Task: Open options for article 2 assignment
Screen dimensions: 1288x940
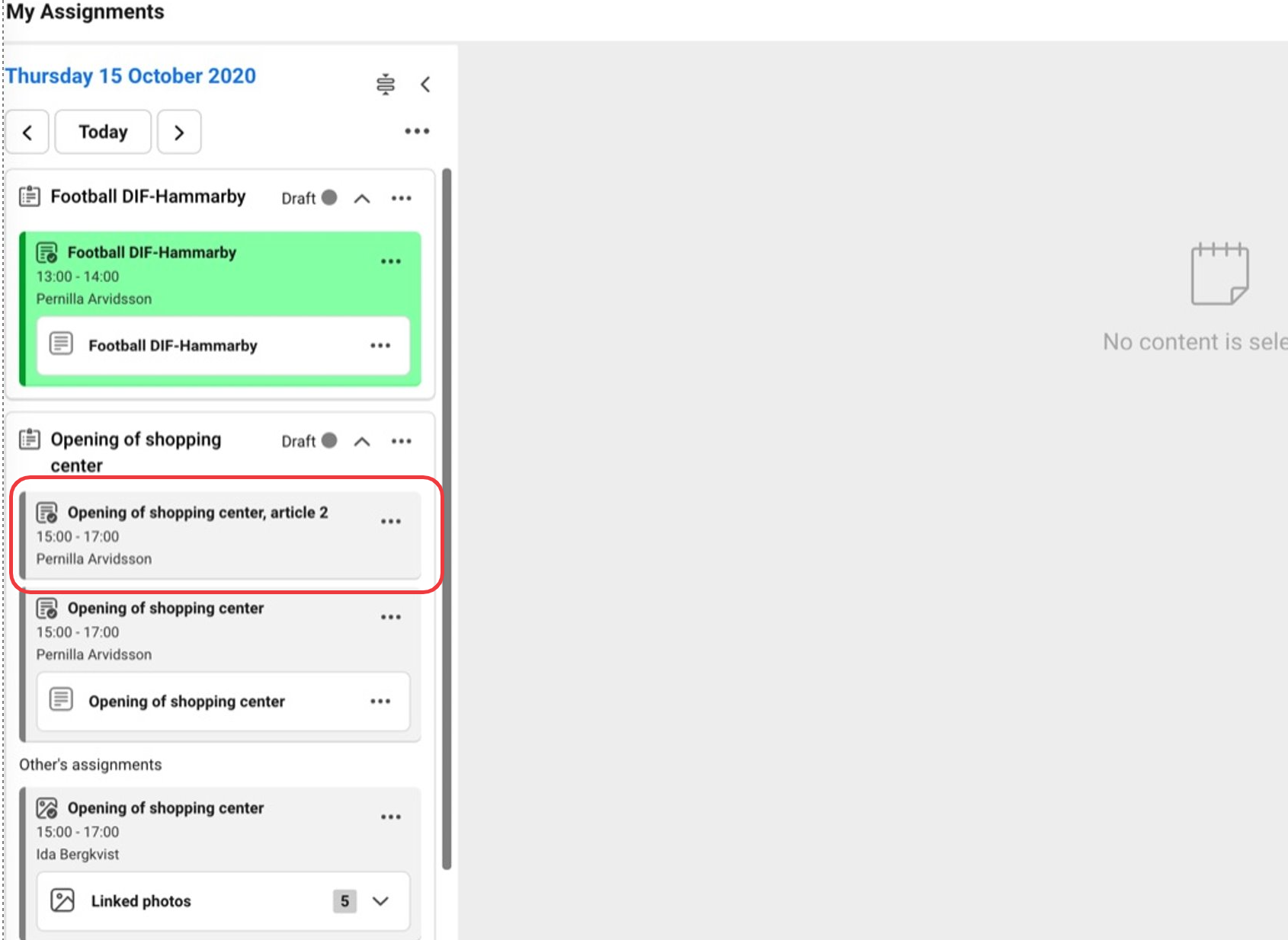Action: [x=390, y=521]
